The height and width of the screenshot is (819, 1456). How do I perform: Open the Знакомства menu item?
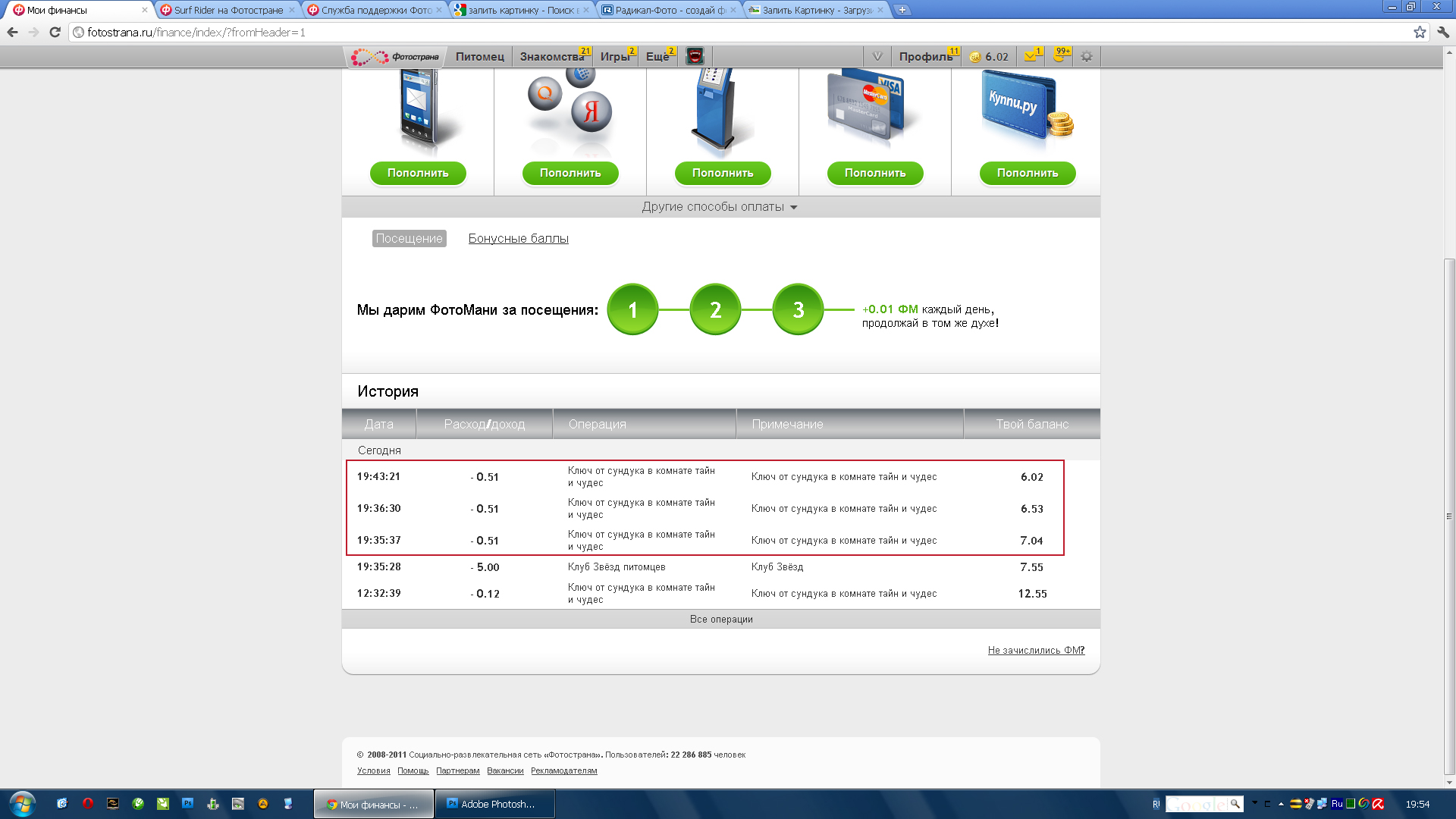tap(551, 57)
